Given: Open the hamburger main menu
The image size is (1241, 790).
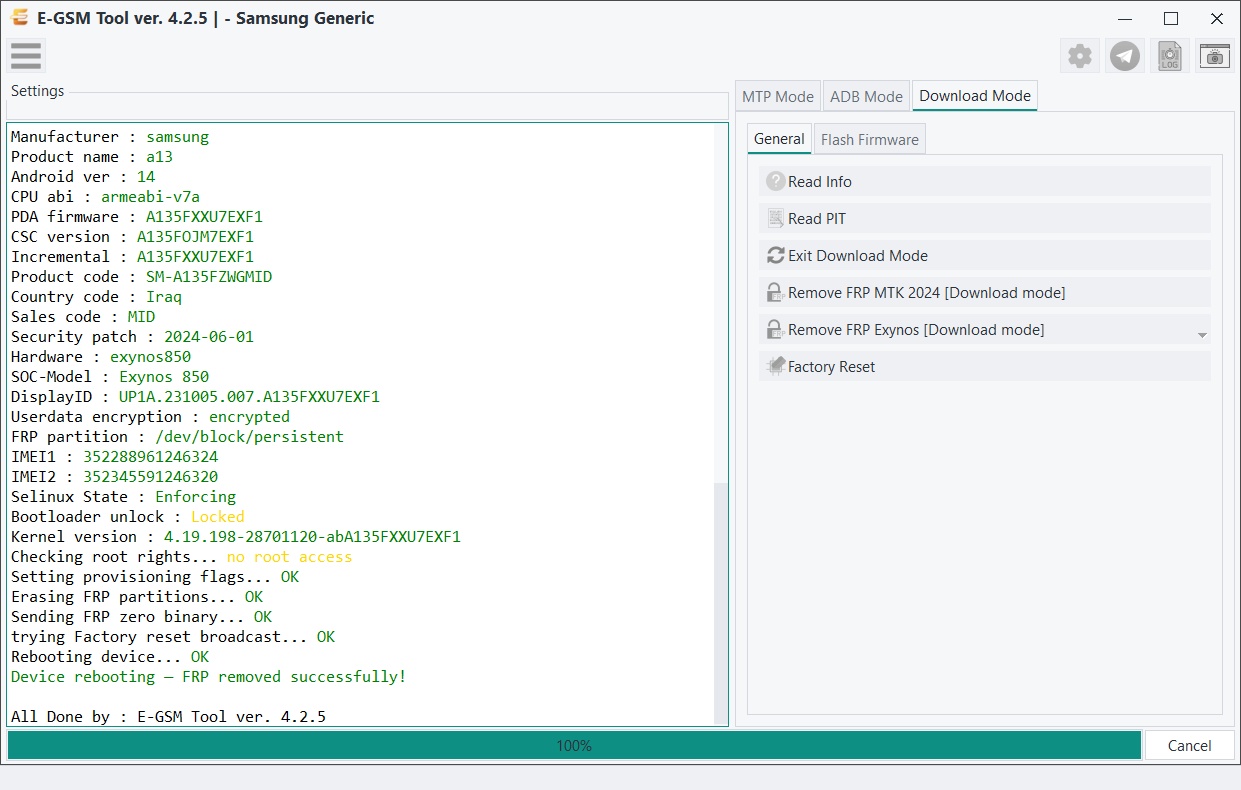Looking at the screenshot, I should [26, 56].
